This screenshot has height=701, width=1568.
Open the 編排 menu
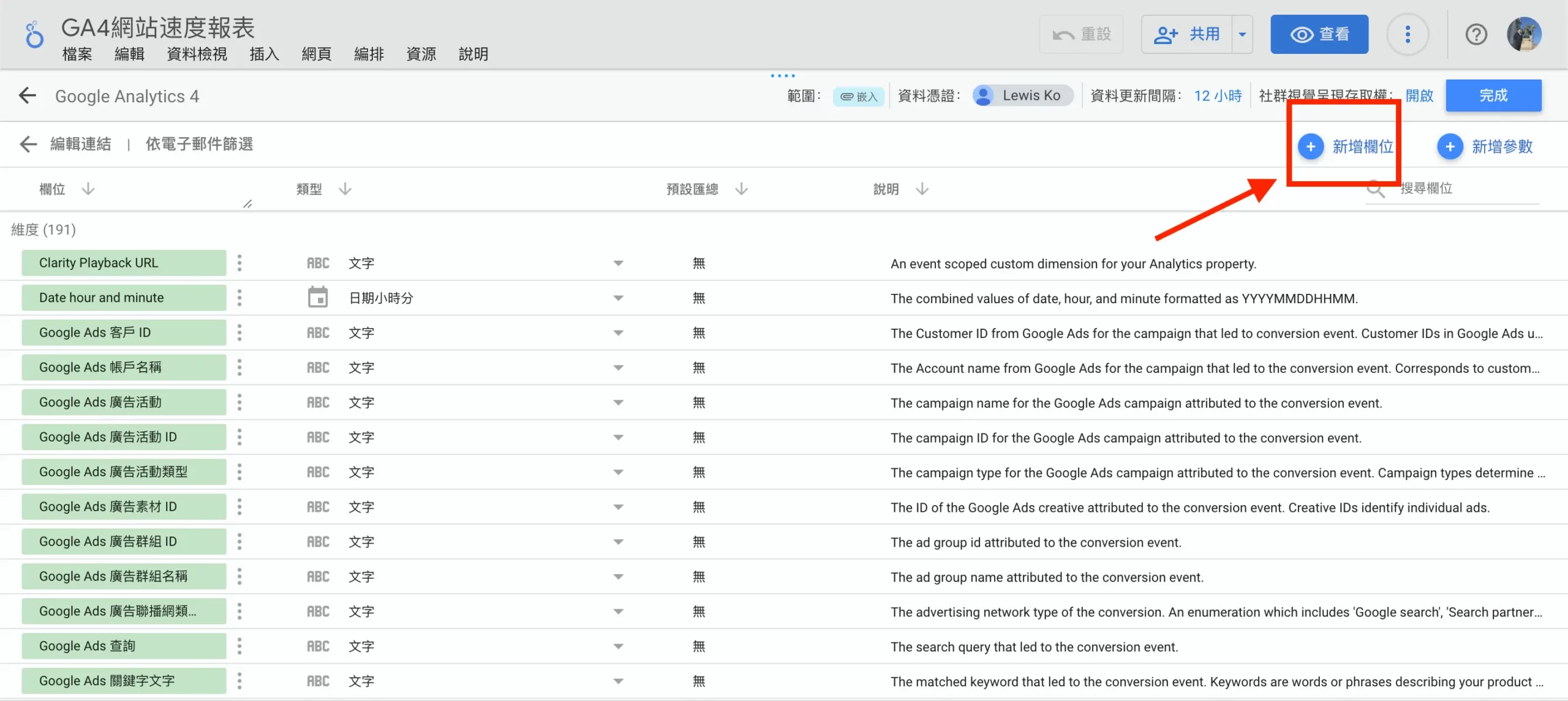[369, 54]
